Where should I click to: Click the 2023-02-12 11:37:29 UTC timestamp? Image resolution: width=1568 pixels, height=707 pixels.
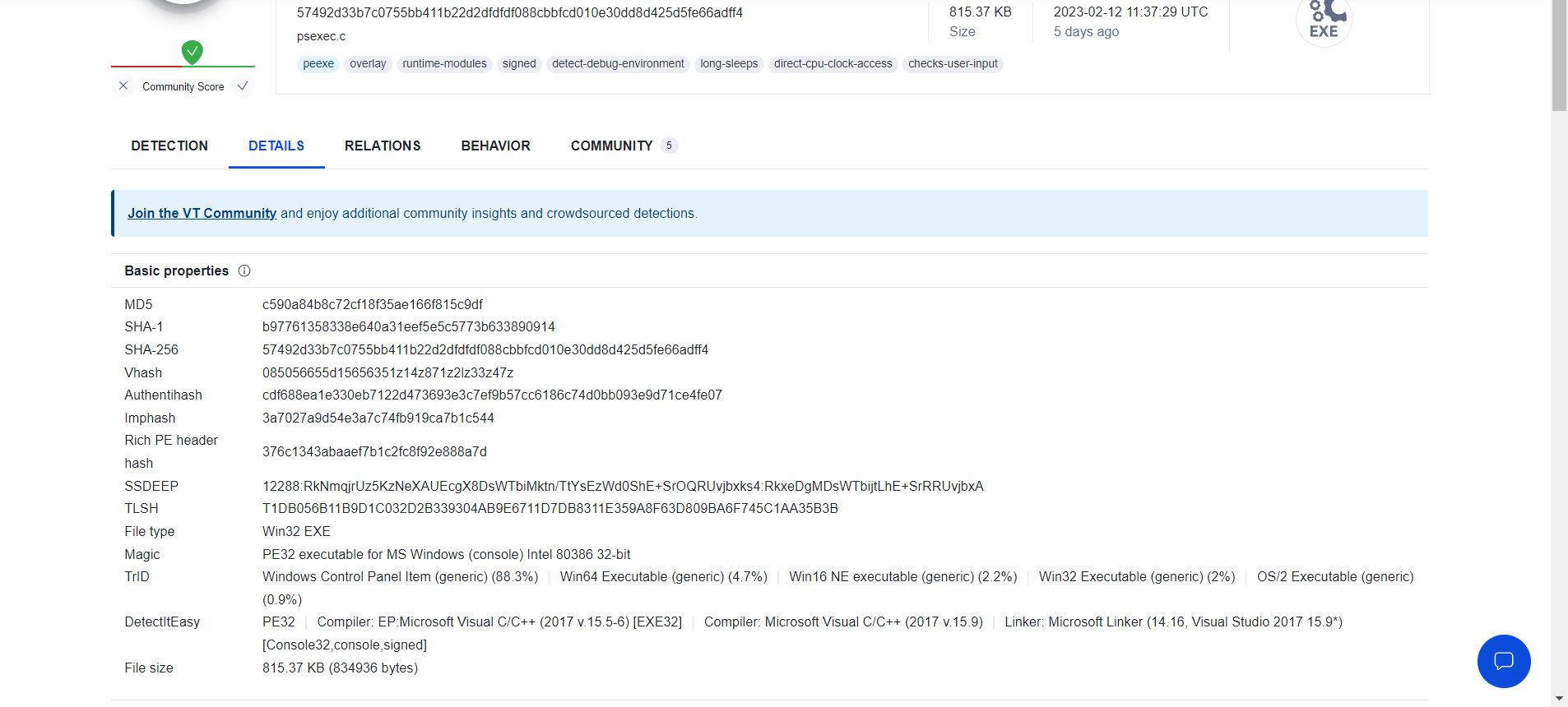(1131, 12)
